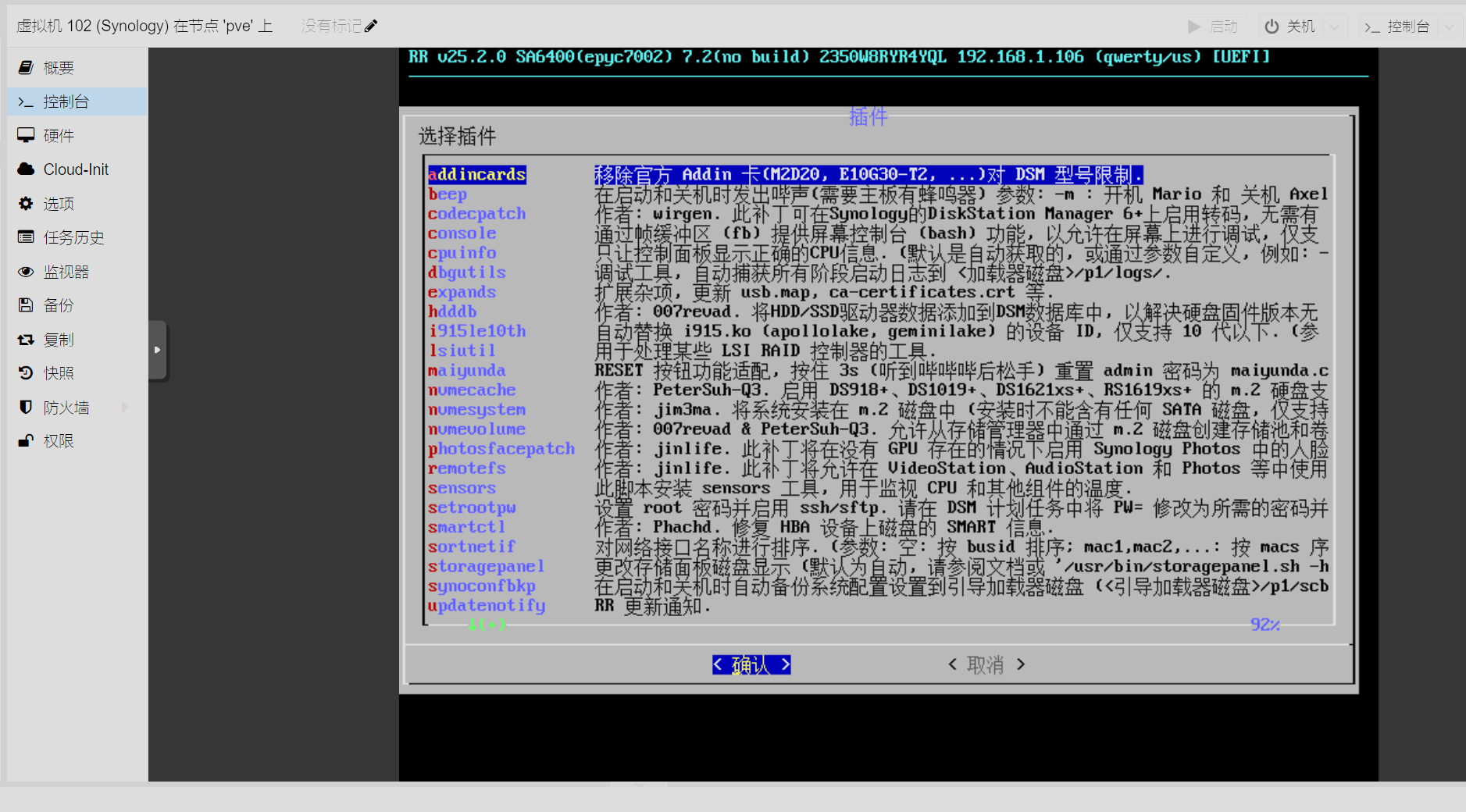The width and height of the screenshot is (1466, 812).
Task: Click the 92% scroll indicator in dialog
Action: [x=1265, y=625]
